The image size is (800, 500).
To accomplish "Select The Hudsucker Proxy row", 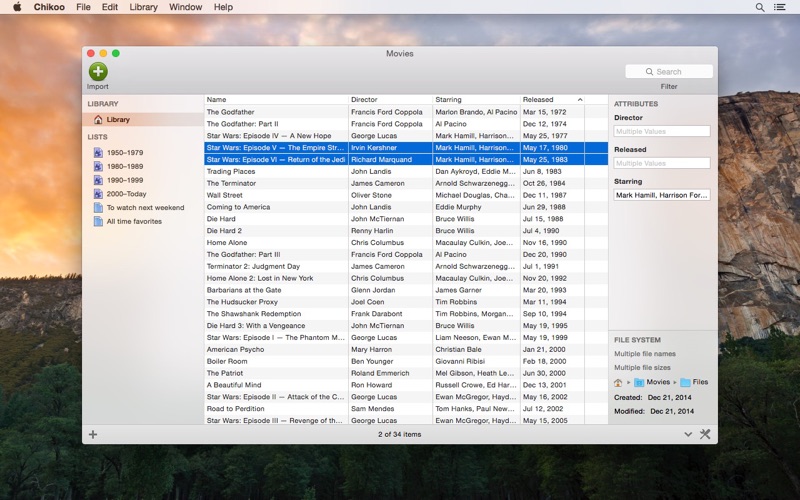I will [x=406, y=302].
